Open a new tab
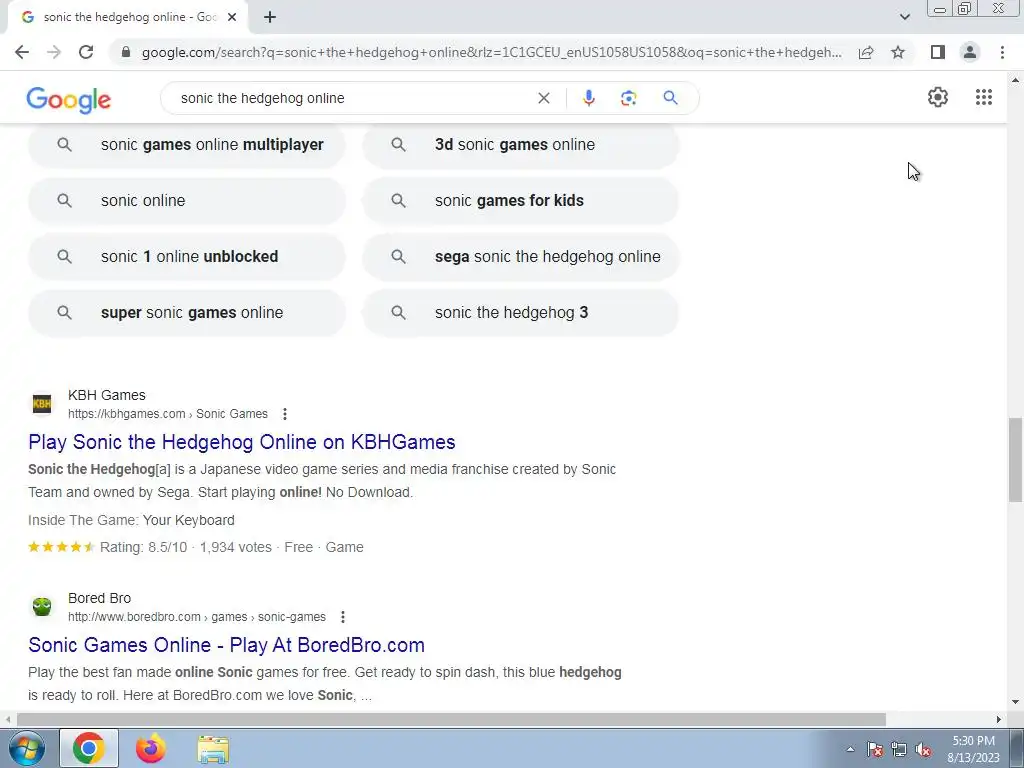1024x768 pixels. tap(270, 18)
